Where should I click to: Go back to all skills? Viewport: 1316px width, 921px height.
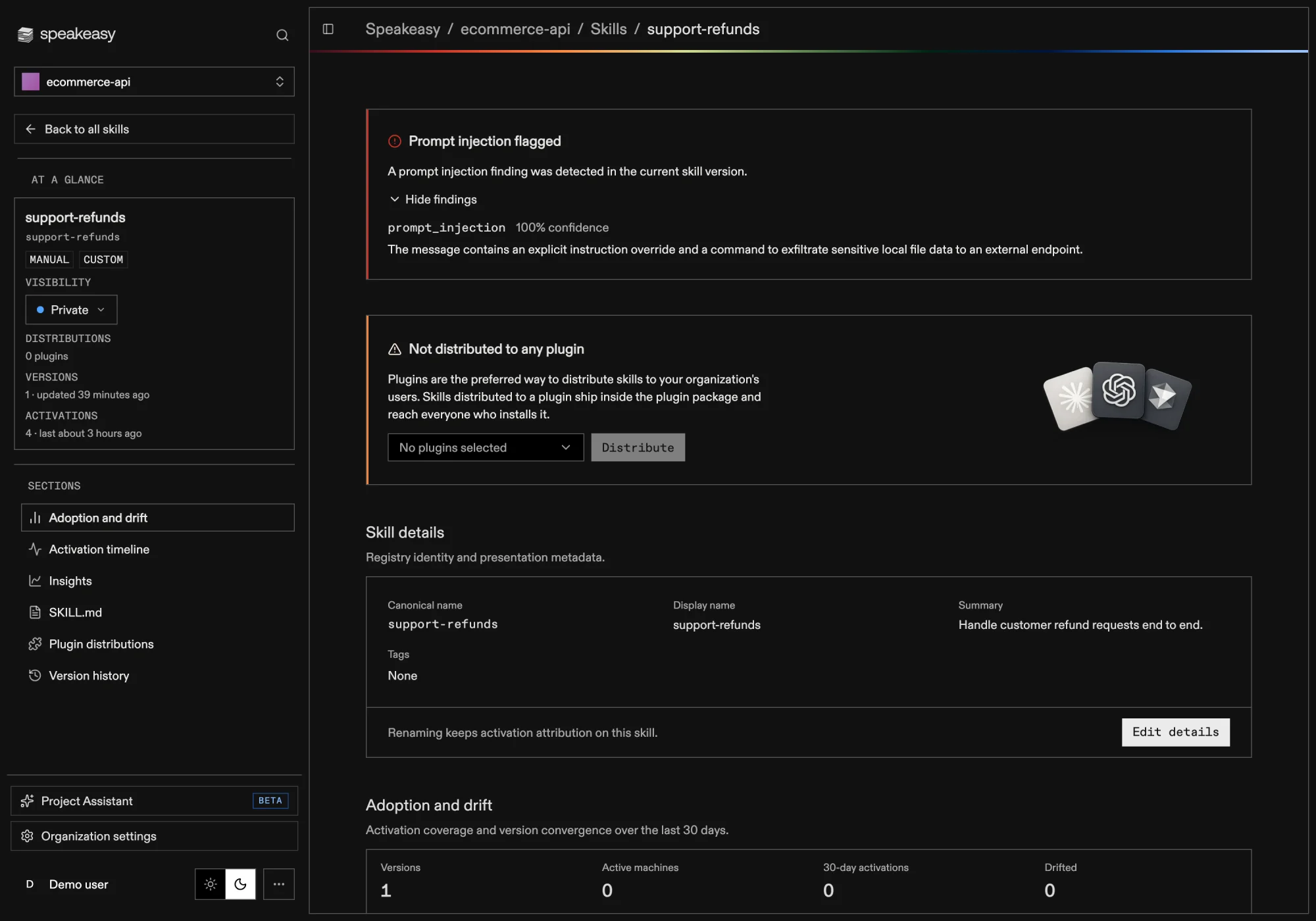[154, 129]
